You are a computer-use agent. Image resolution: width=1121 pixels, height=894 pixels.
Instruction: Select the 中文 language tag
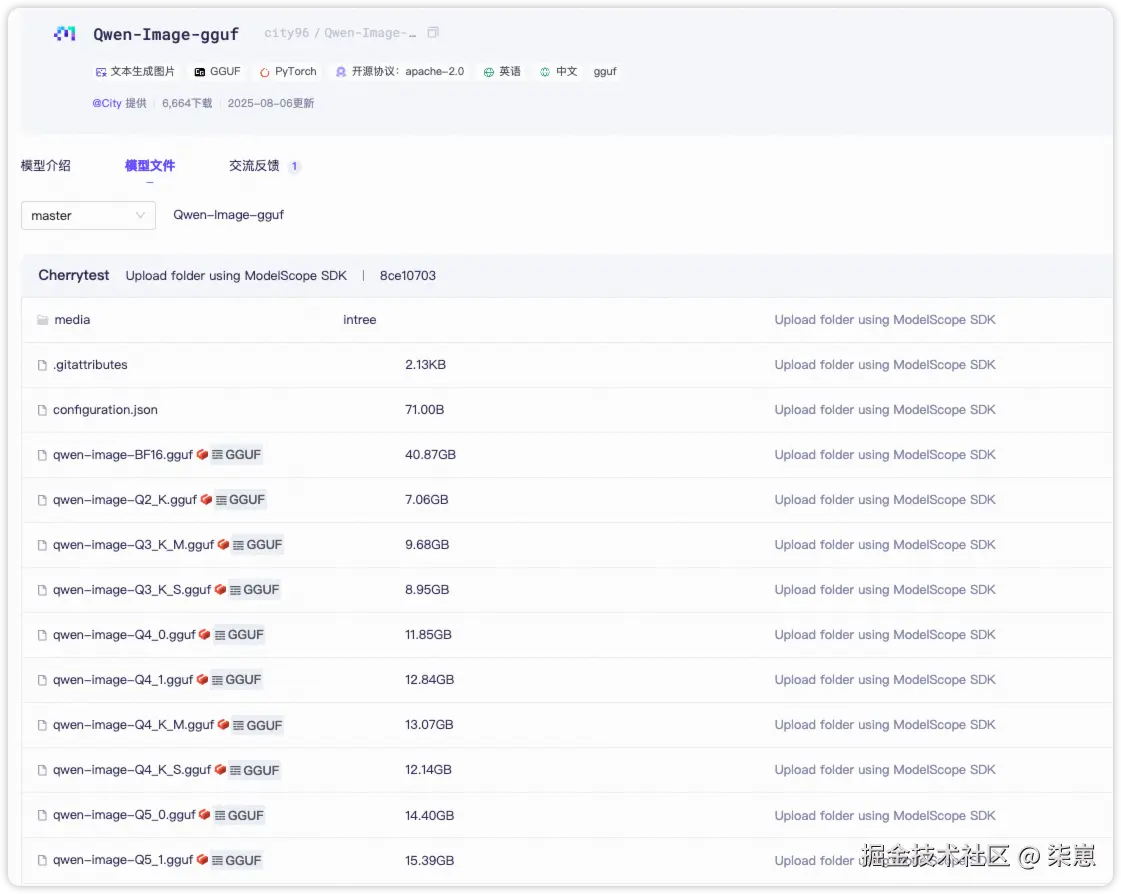(x=558, y=72)
